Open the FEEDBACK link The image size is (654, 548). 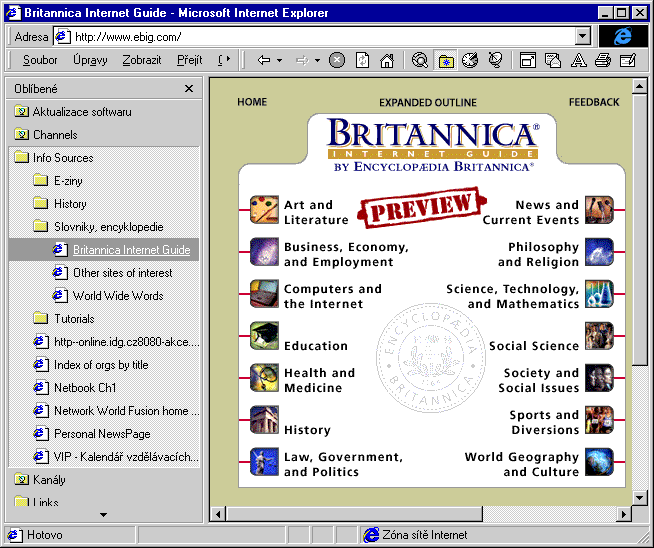pos(594,102)
